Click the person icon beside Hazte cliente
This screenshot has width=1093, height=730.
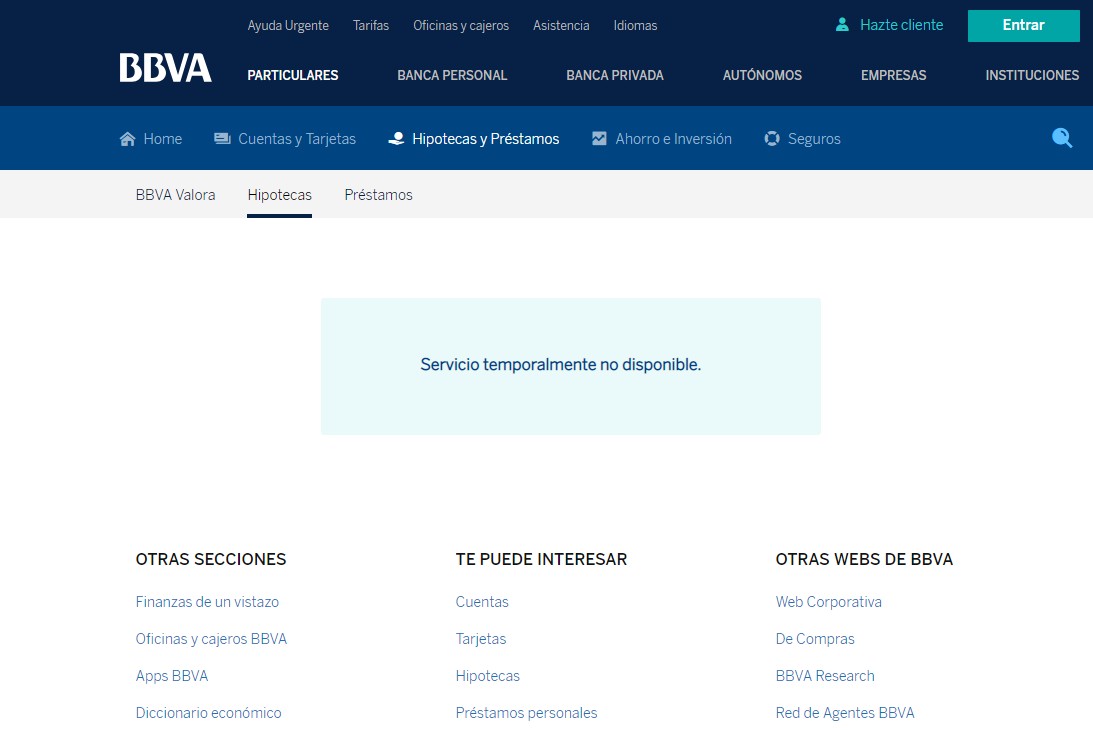tap(842, 25)
